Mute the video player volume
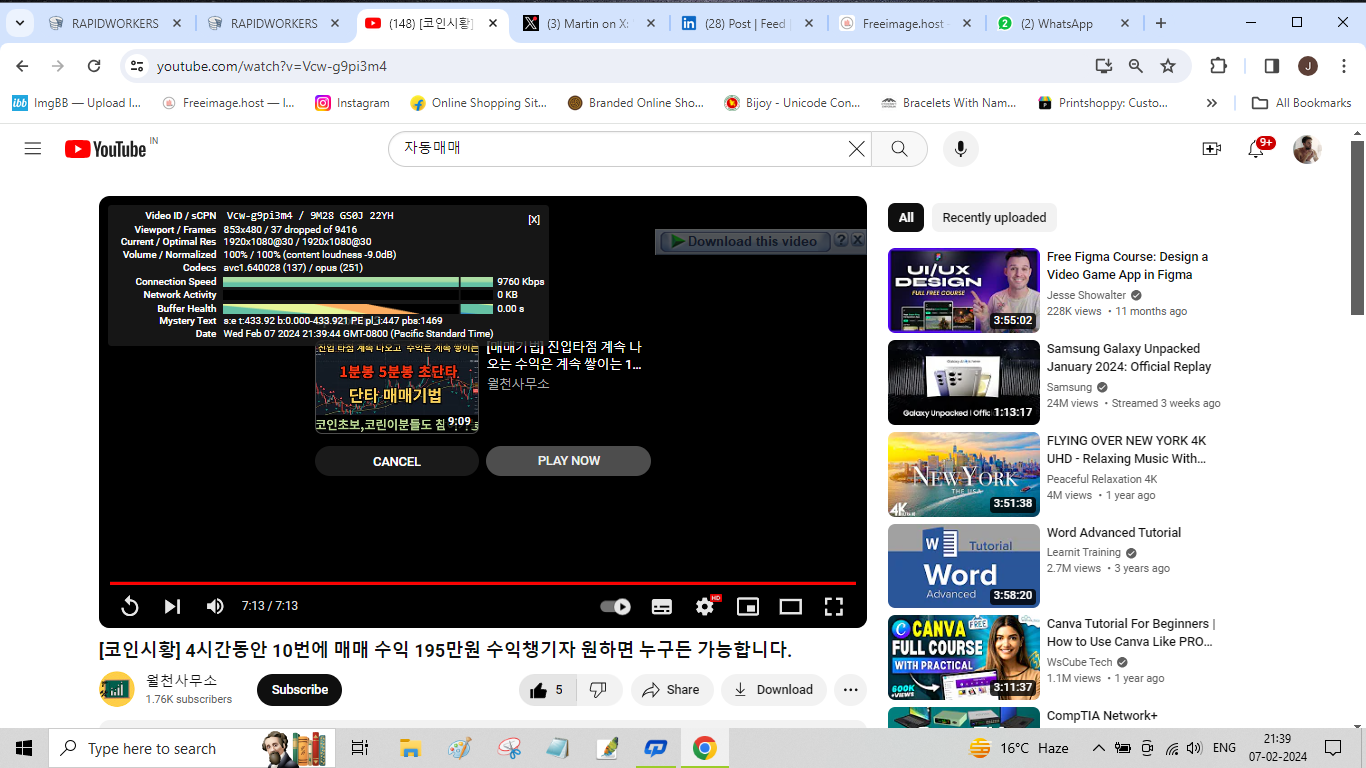1366x768 pixels. pos(215,606)
